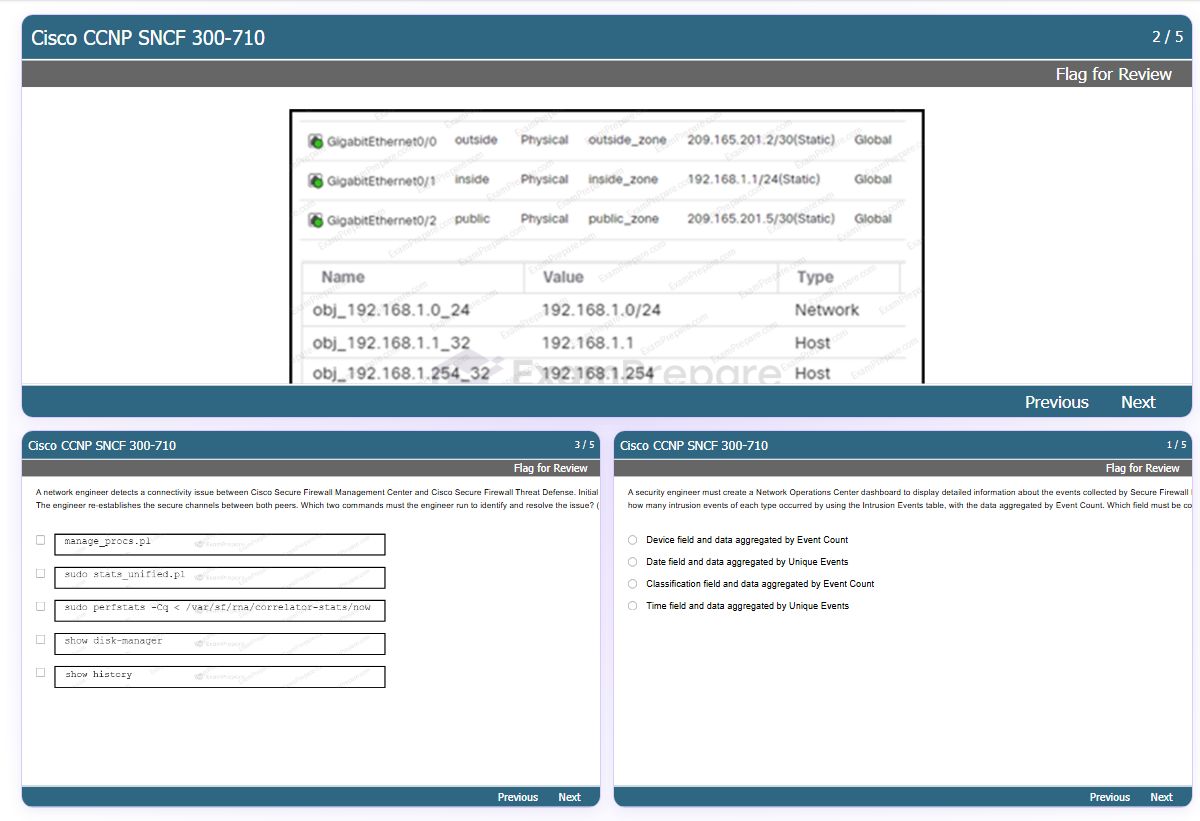Click 192.168.1.1/24(Static) address in exhibit
The image size is (1200, 821).
(x=754, y=179)
